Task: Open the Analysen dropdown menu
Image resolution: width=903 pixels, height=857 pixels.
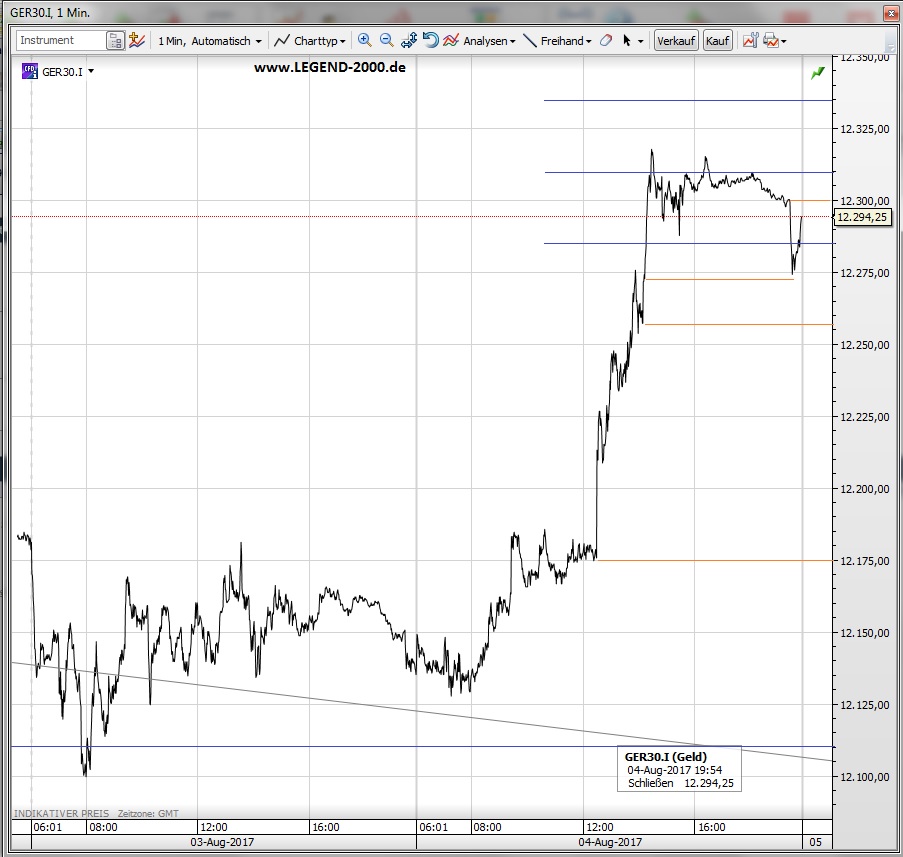Action: (489, 41)
